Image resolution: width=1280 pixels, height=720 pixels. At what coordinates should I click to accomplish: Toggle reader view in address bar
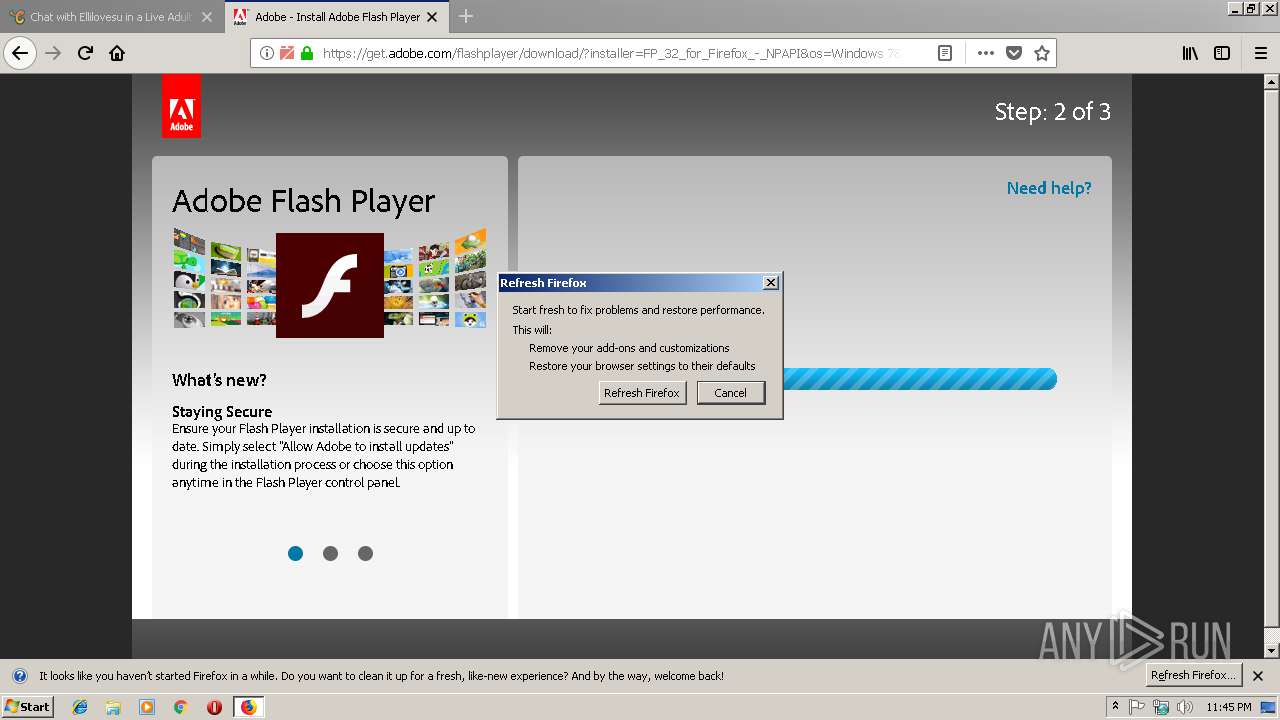point(945,53)
